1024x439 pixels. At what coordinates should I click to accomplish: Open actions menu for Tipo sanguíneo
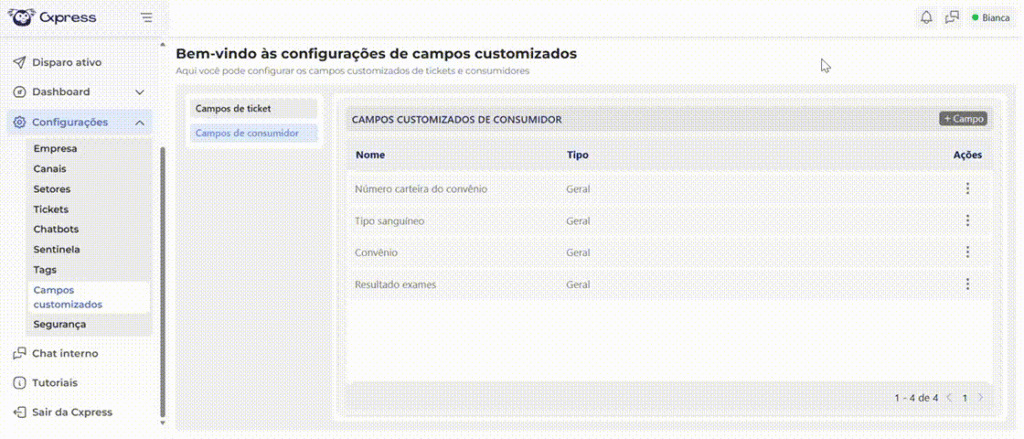967,221
